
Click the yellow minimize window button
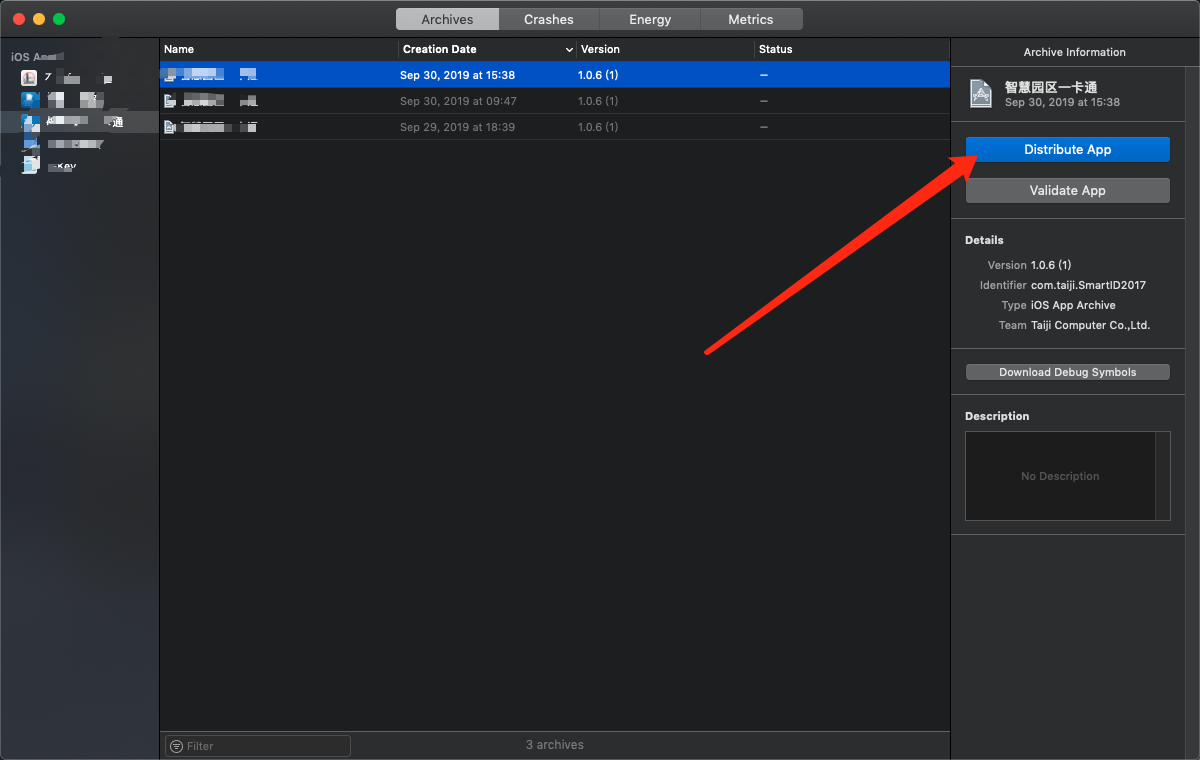[x=39, y=19]
